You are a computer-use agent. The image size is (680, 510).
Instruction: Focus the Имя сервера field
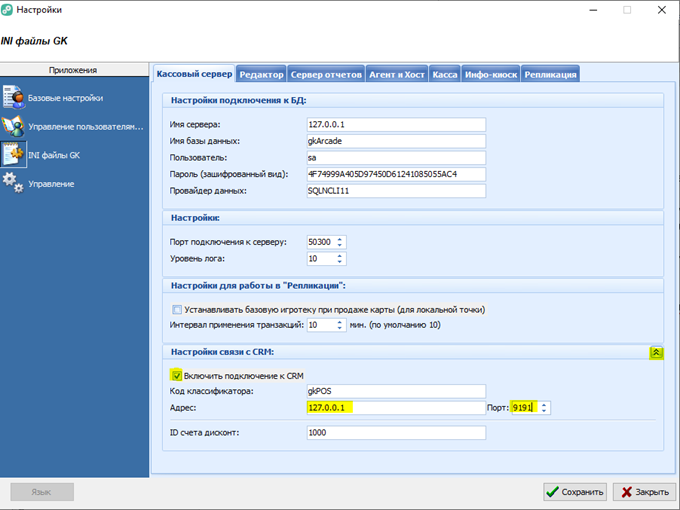pyautogui.click(x=396, y=124)
